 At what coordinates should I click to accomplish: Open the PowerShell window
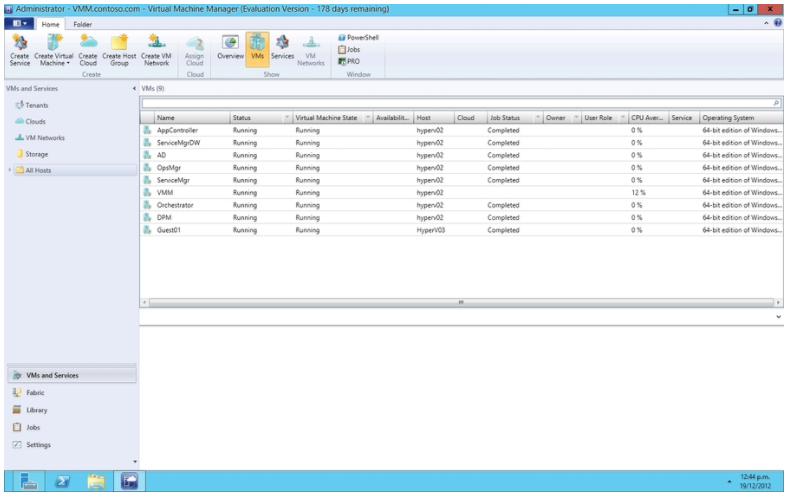(358, 38)
